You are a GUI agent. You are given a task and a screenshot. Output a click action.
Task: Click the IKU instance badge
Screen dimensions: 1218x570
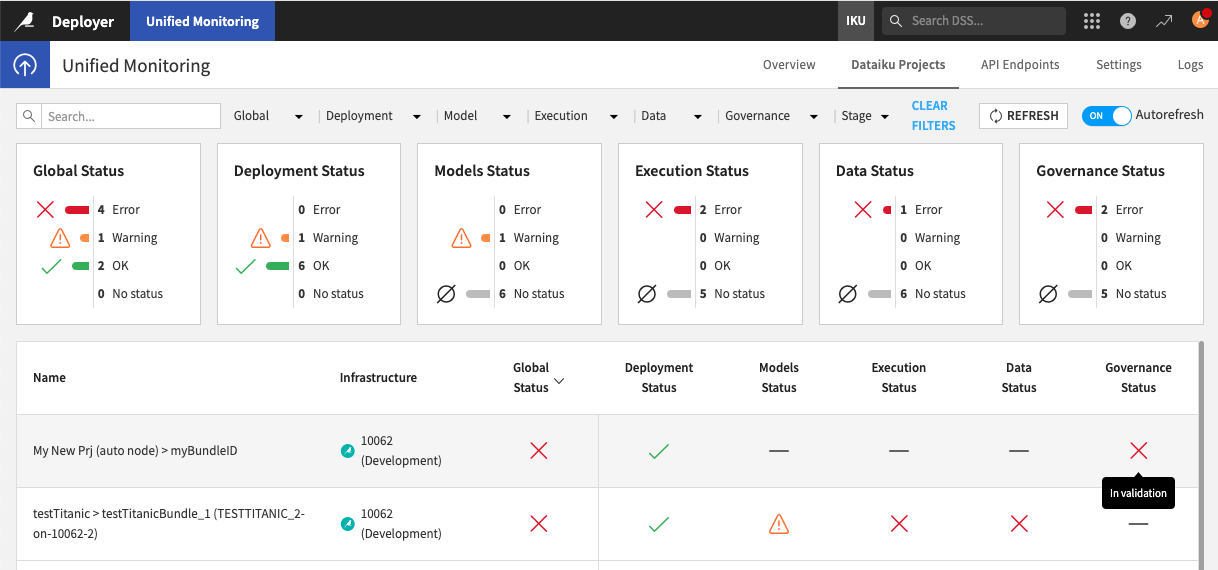(855, 21)
